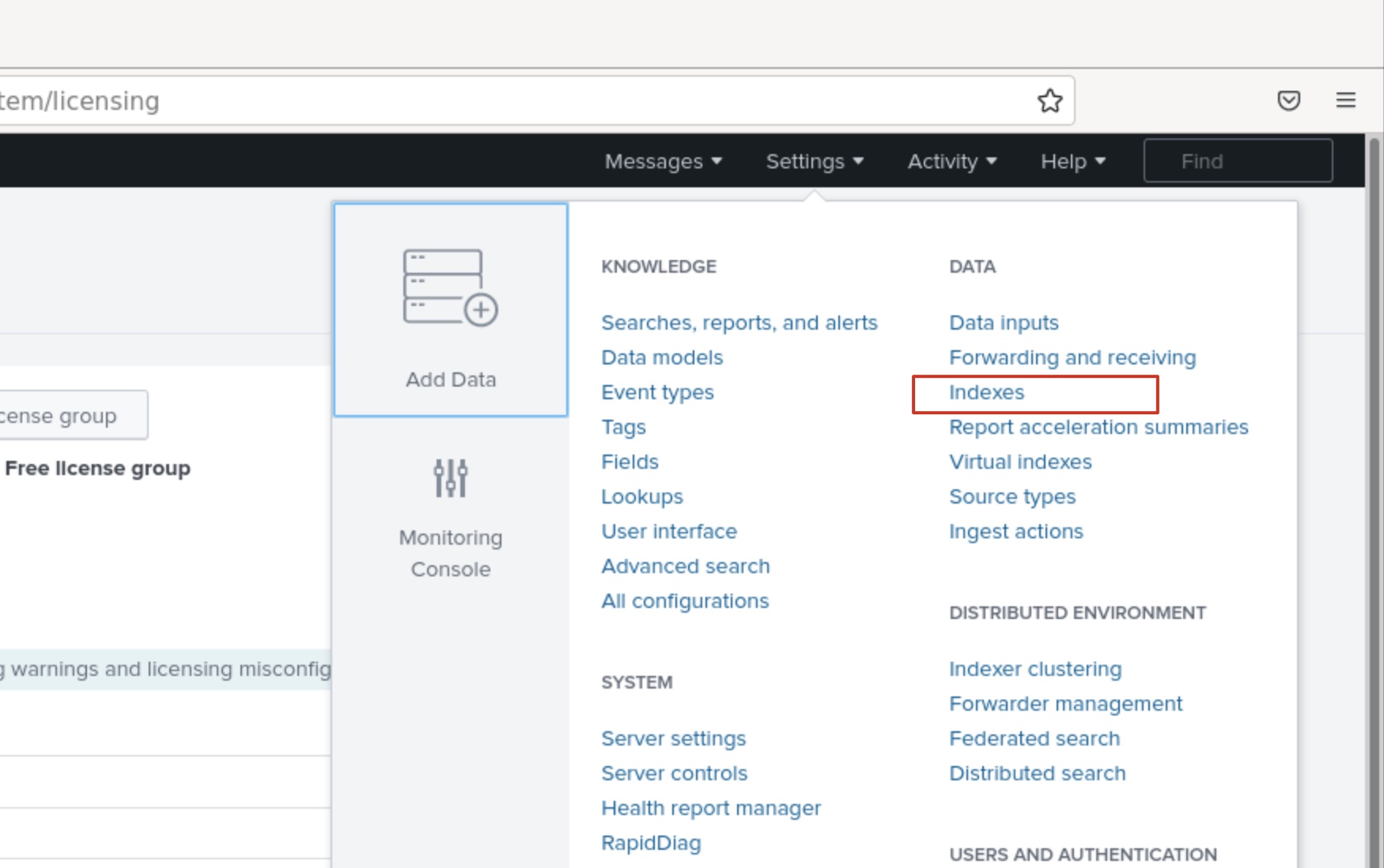Collapse the Settings dropdown menu
The height and width of the screenshot is (868, 1384).
coord(814,161)
